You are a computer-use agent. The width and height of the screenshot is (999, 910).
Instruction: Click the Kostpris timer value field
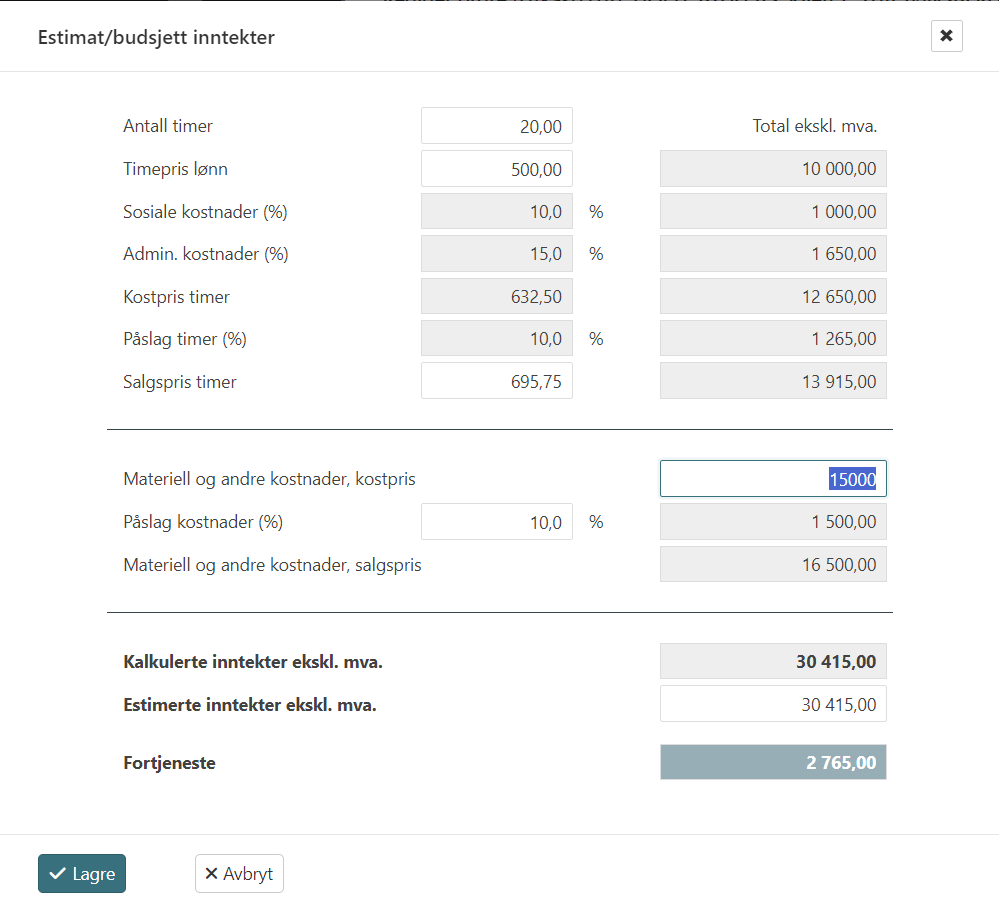[496, 297]
